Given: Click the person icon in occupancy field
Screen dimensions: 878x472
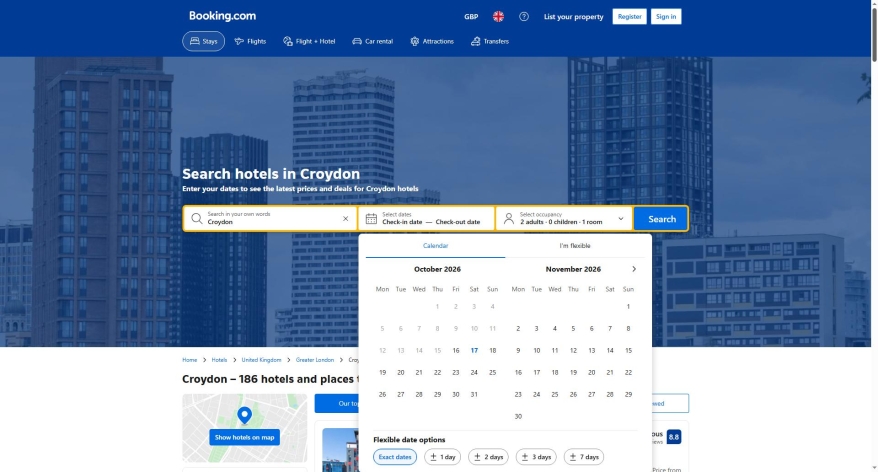Looking at the screenshot, I should pyautogui.click(x=508, y=219).
